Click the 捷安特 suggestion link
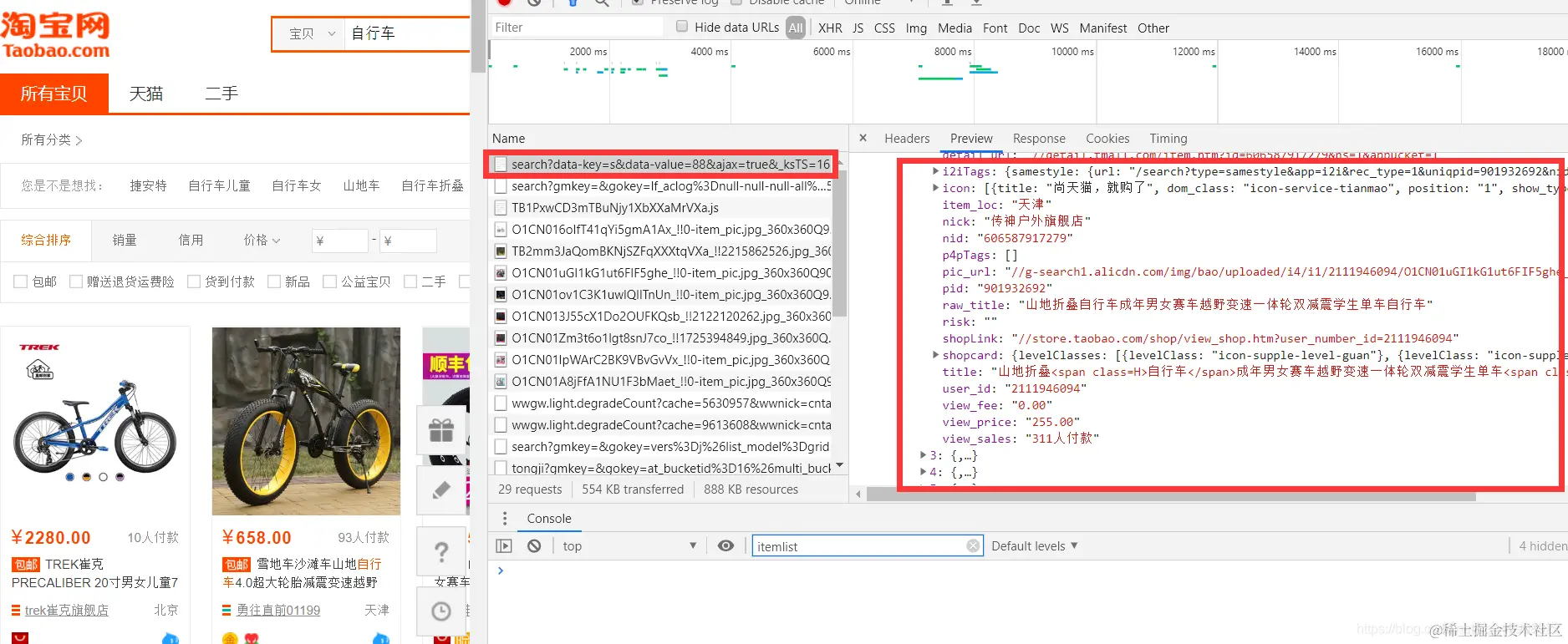The width and height of the screenshot is (1568, 644). (x=148, y=185)
